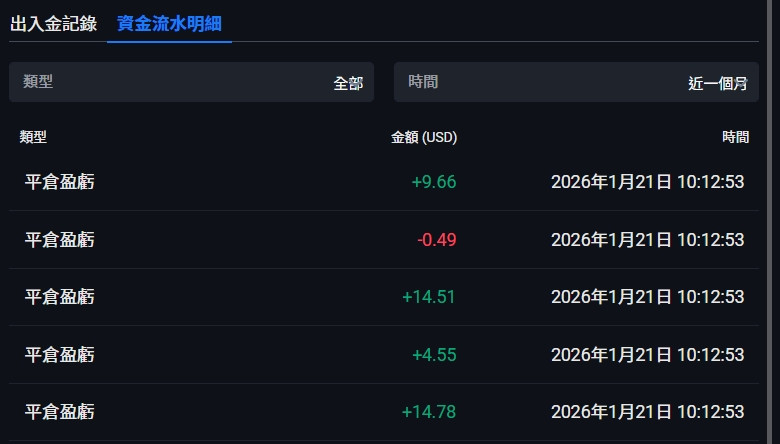Click the 金額 (USD) column header

423,137
